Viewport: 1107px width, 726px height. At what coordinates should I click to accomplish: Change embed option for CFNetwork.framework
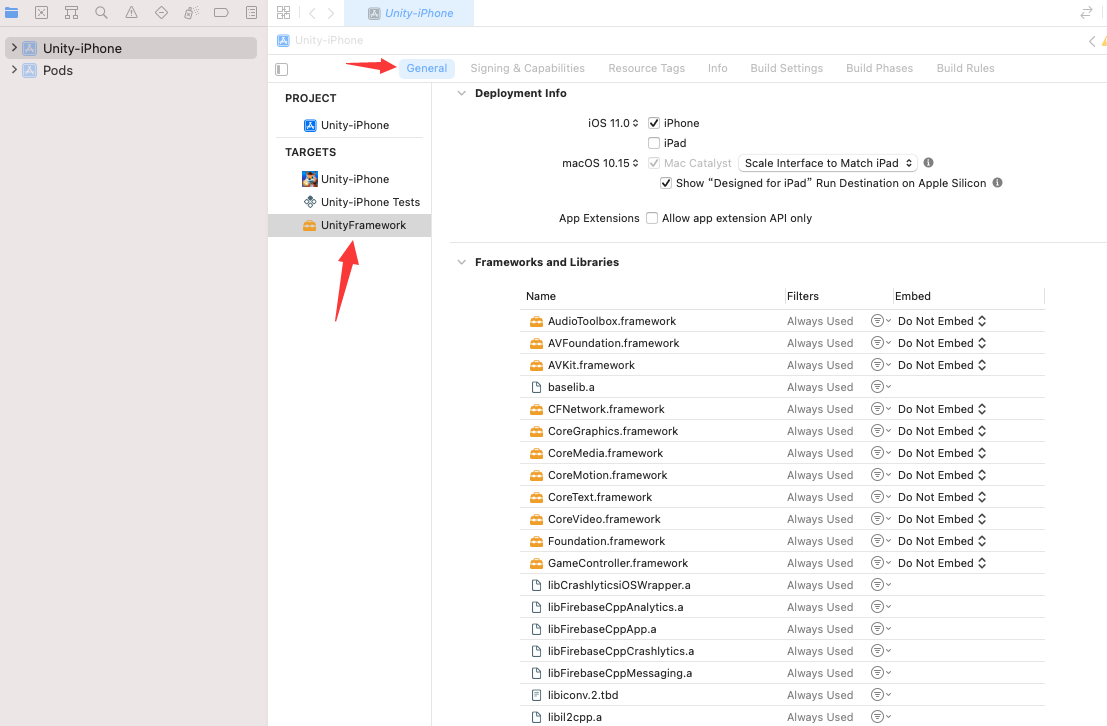[942, 409]
